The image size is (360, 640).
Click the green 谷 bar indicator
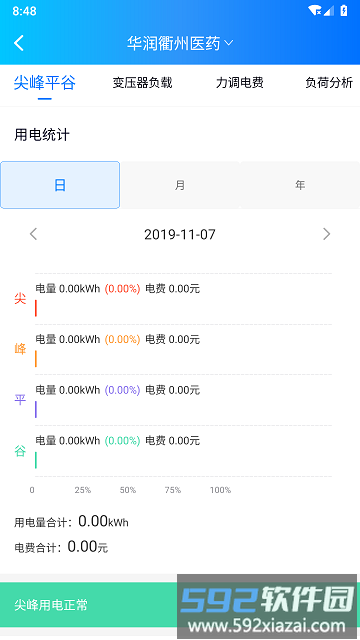point(36,460)
